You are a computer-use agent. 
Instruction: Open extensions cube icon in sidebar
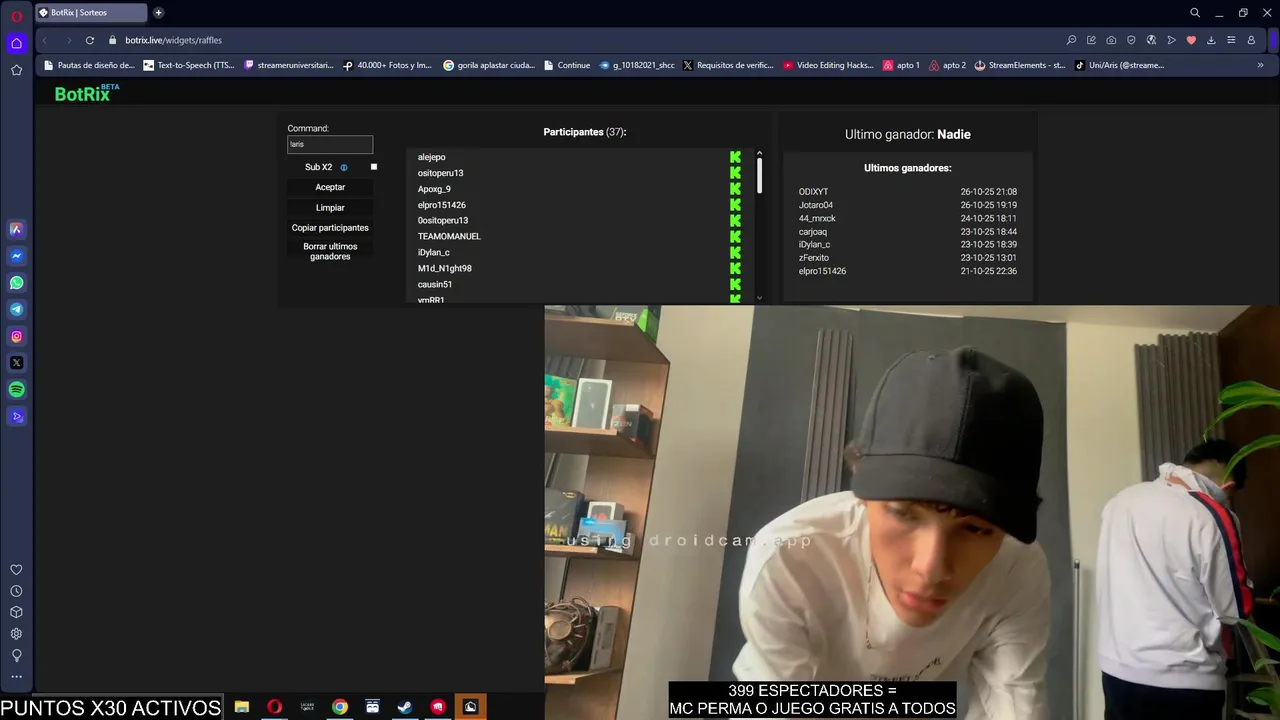[x=16, y=612]
